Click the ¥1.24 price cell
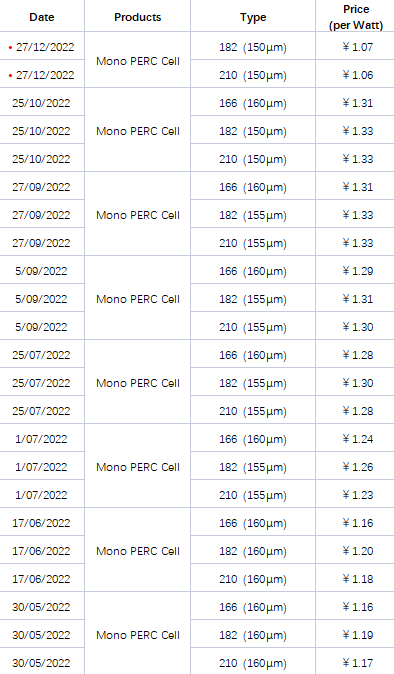This screenshot has height=674, width=394. pos(357,439)
